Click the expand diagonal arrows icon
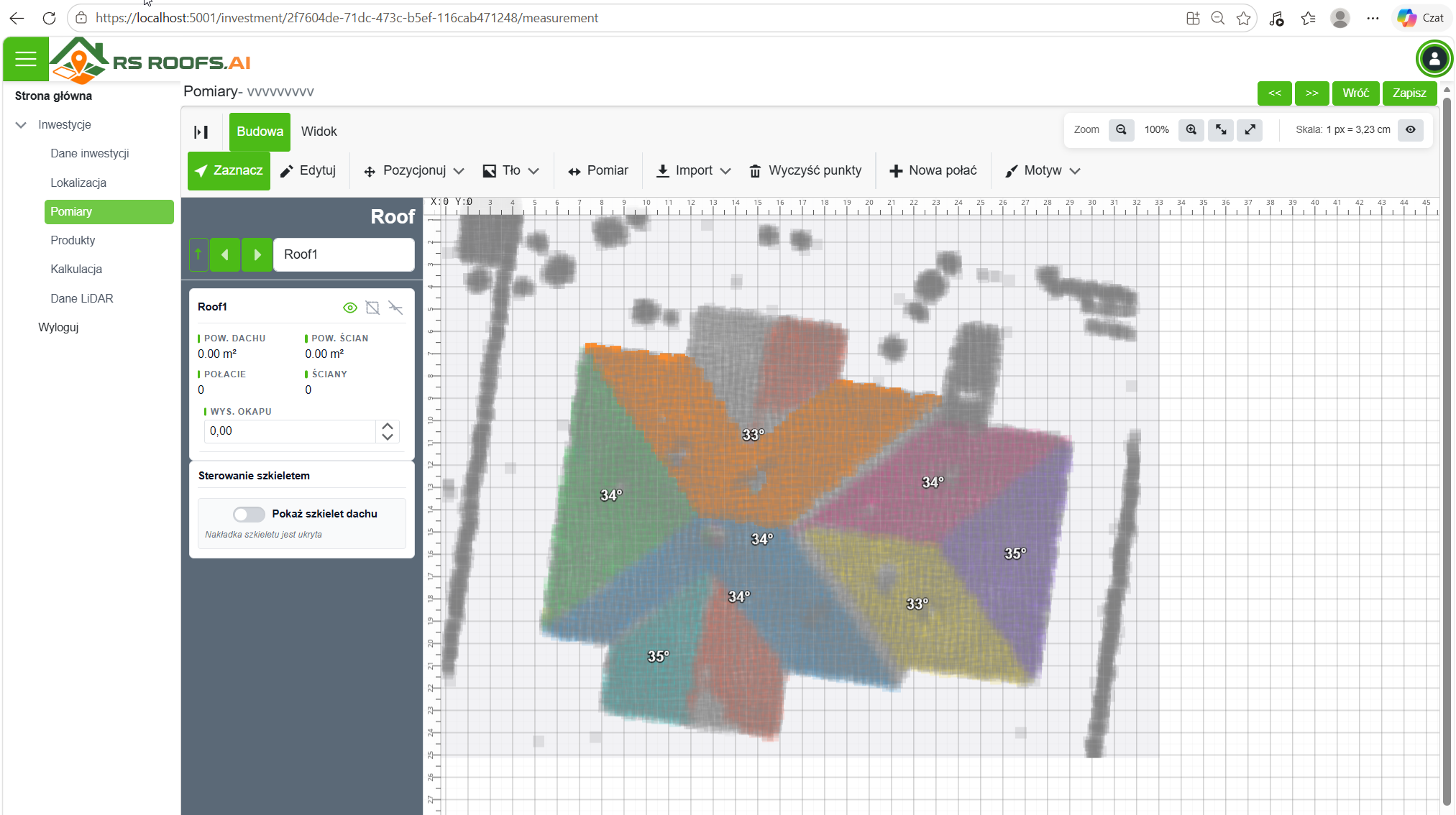Screen dimensions: 1456x815 (x=1250, y=130)
